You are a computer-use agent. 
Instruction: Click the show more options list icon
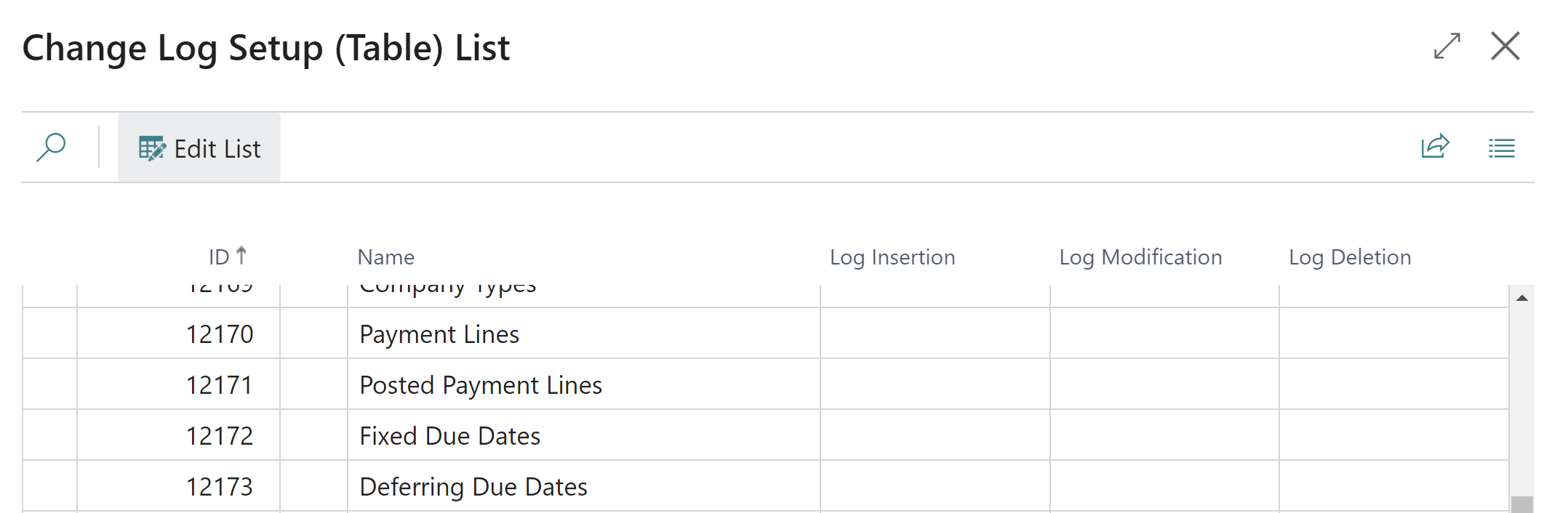pos(1500,148)
